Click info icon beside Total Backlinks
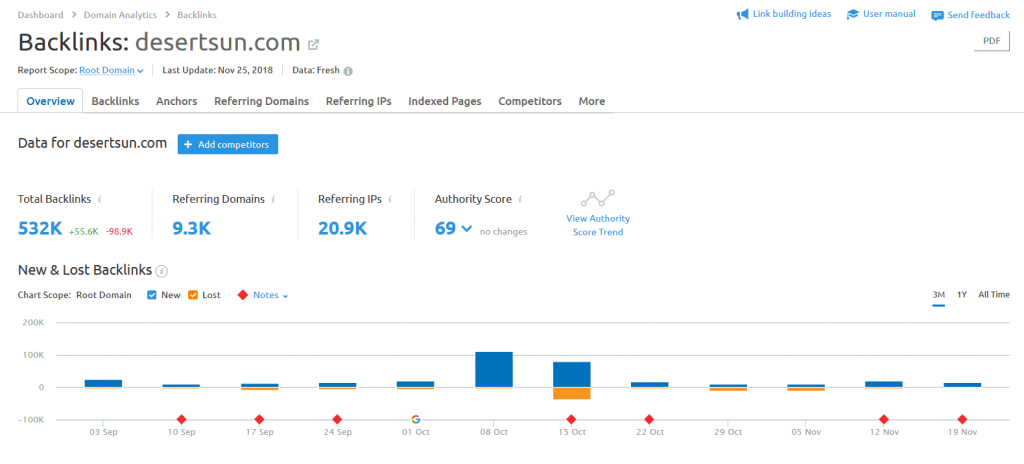This screenshot has height=464, width=1024. click(x=99, y=199)
